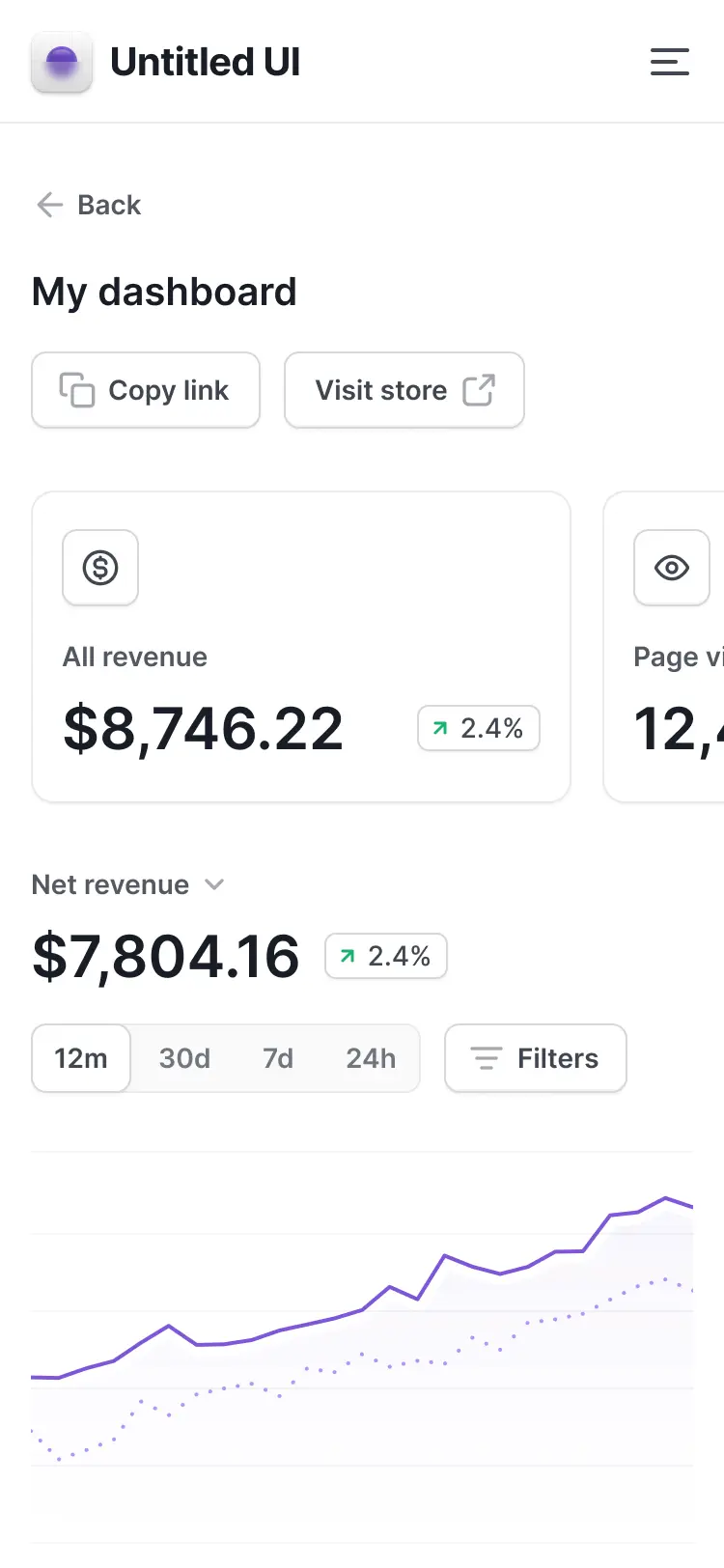Click the Back link
This screenshot has height=1568, width=724.
click(89, 205)
